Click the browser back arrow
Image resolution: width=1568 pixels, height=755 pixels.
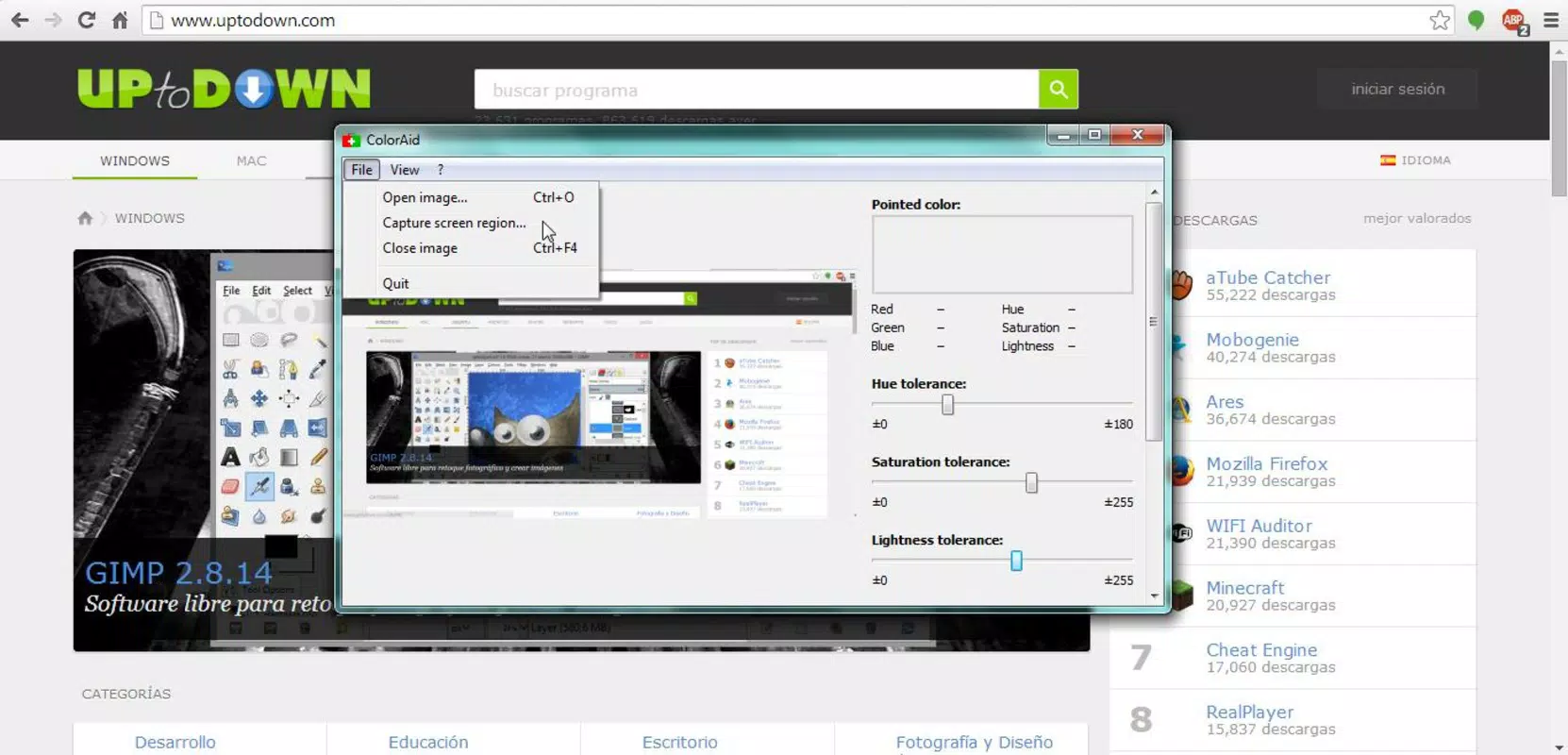[20, 20]
